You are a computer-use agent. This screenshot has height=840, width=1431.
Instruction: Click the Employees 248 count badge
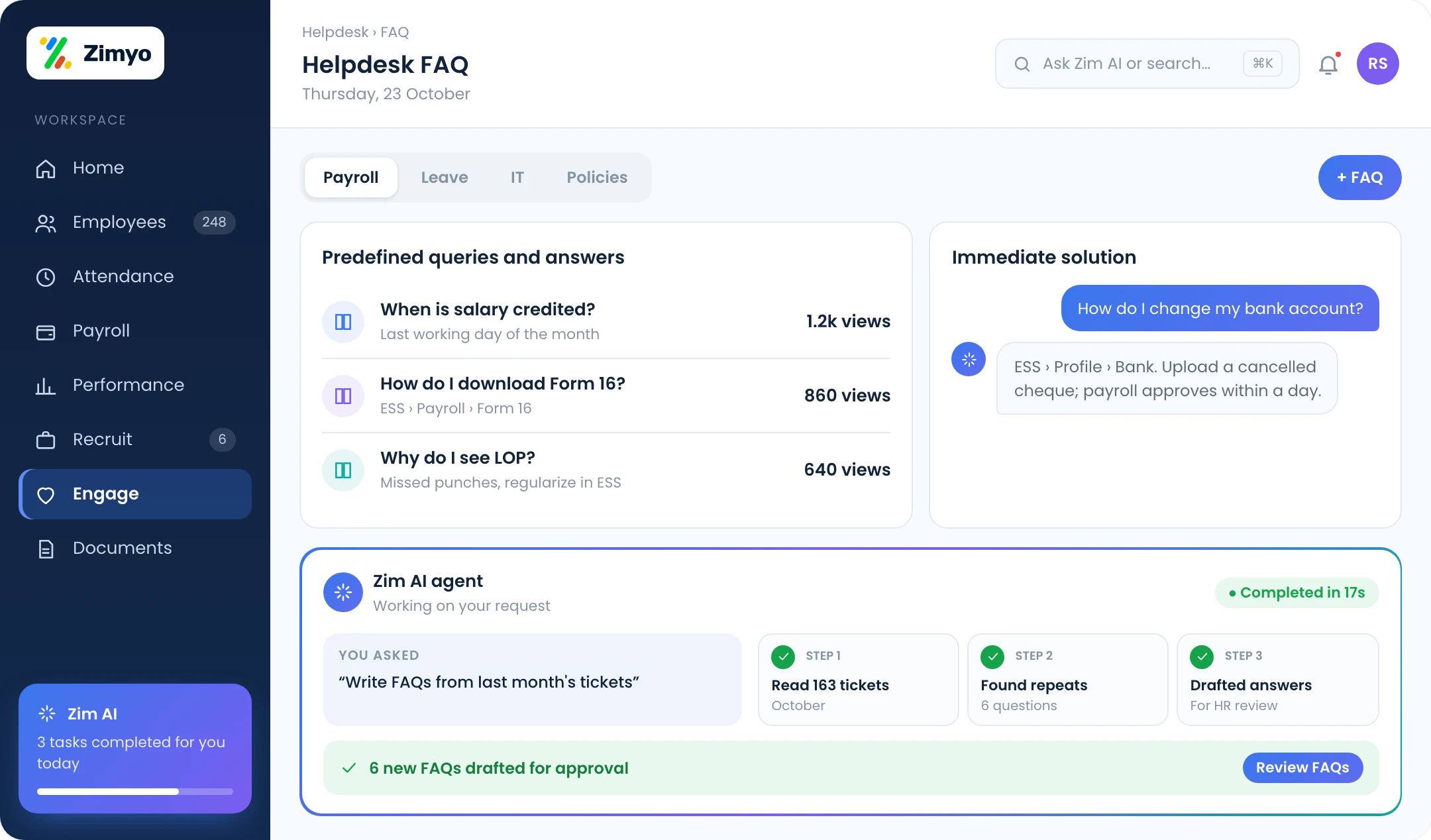click(x=215, y=223)
